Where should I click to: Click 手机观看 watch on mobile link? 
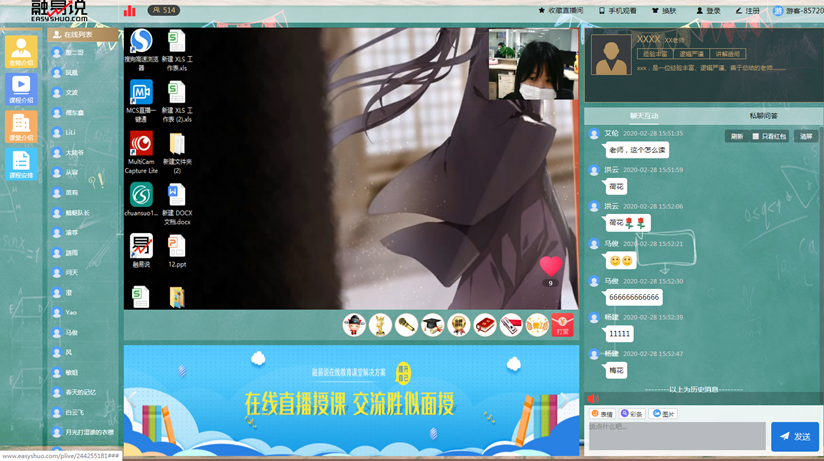tap(618, 11)
